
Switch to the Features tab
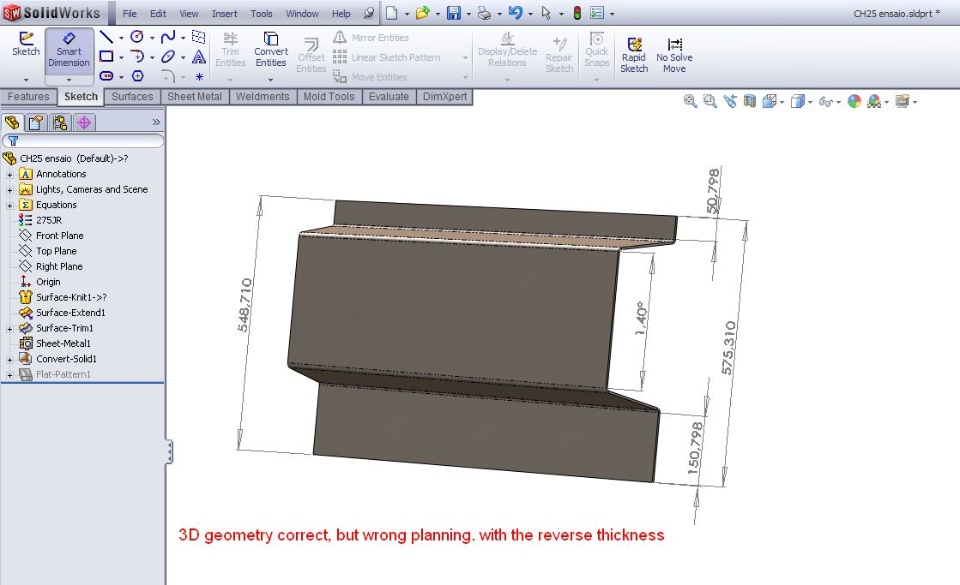[28, 97]
